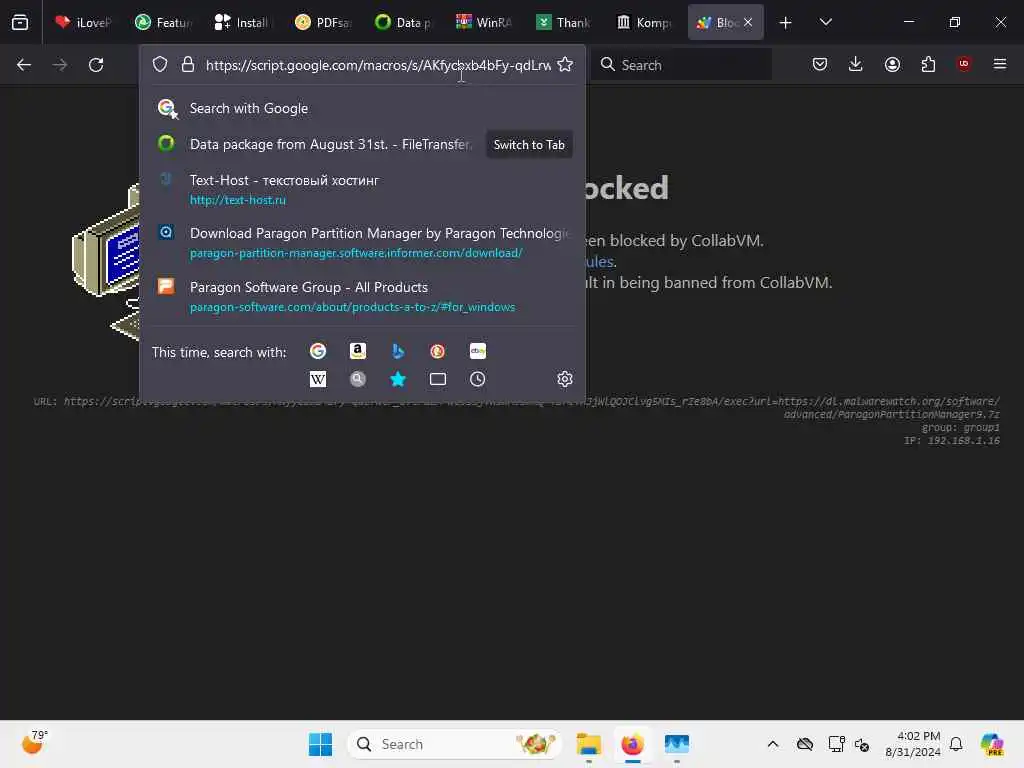Search this time in History
The height and width of the screenshot is (768, 1024).
[477, 379]
